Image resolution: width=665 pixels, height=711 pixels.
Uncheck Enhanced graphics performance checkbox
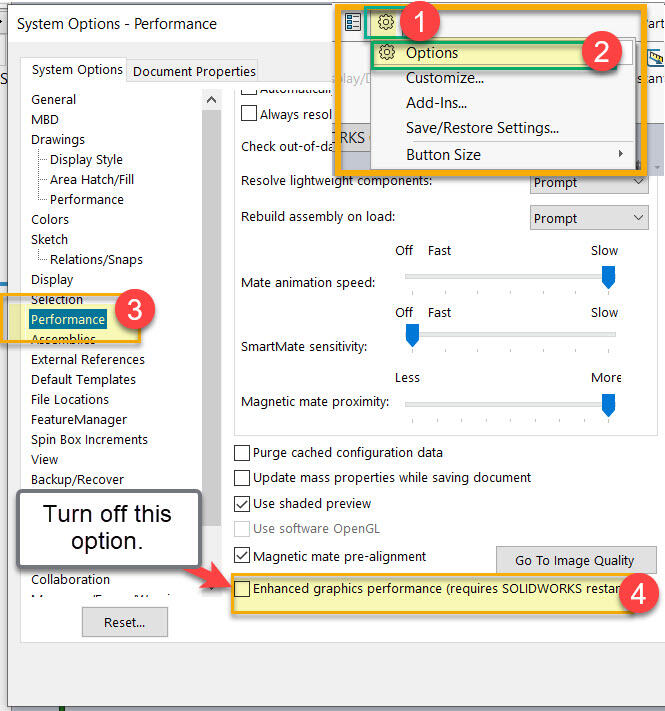242,589
